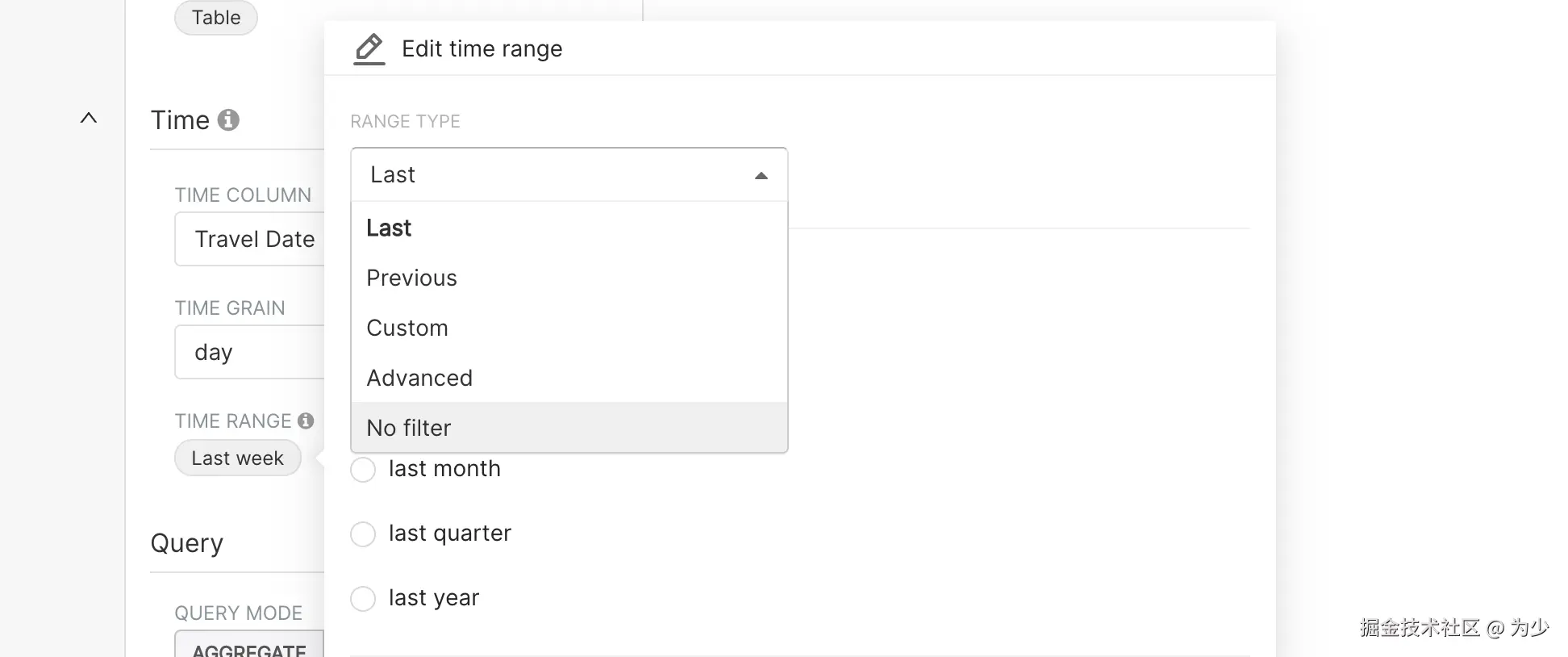Choose Advanced from the range type list

(419, 379)
